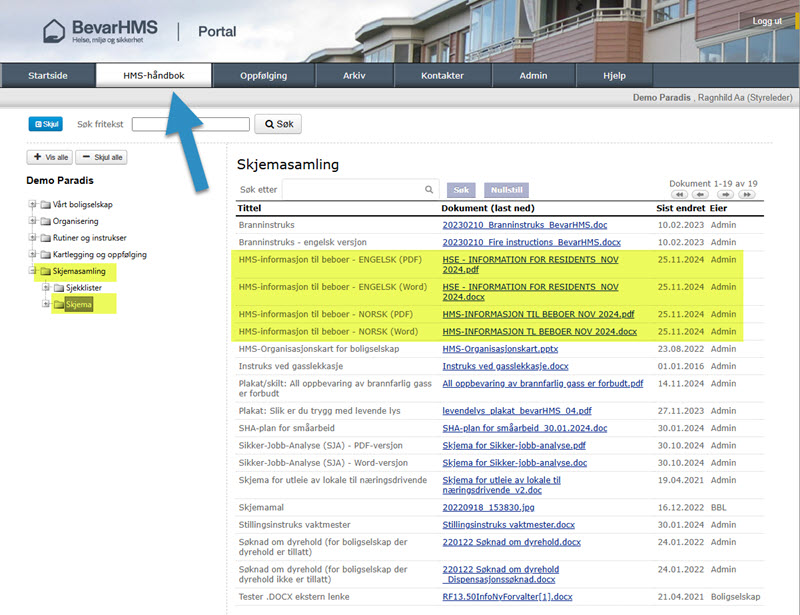The image size is (800, 615).
Task: Go to first page of documents
Action: click(679, 195)
